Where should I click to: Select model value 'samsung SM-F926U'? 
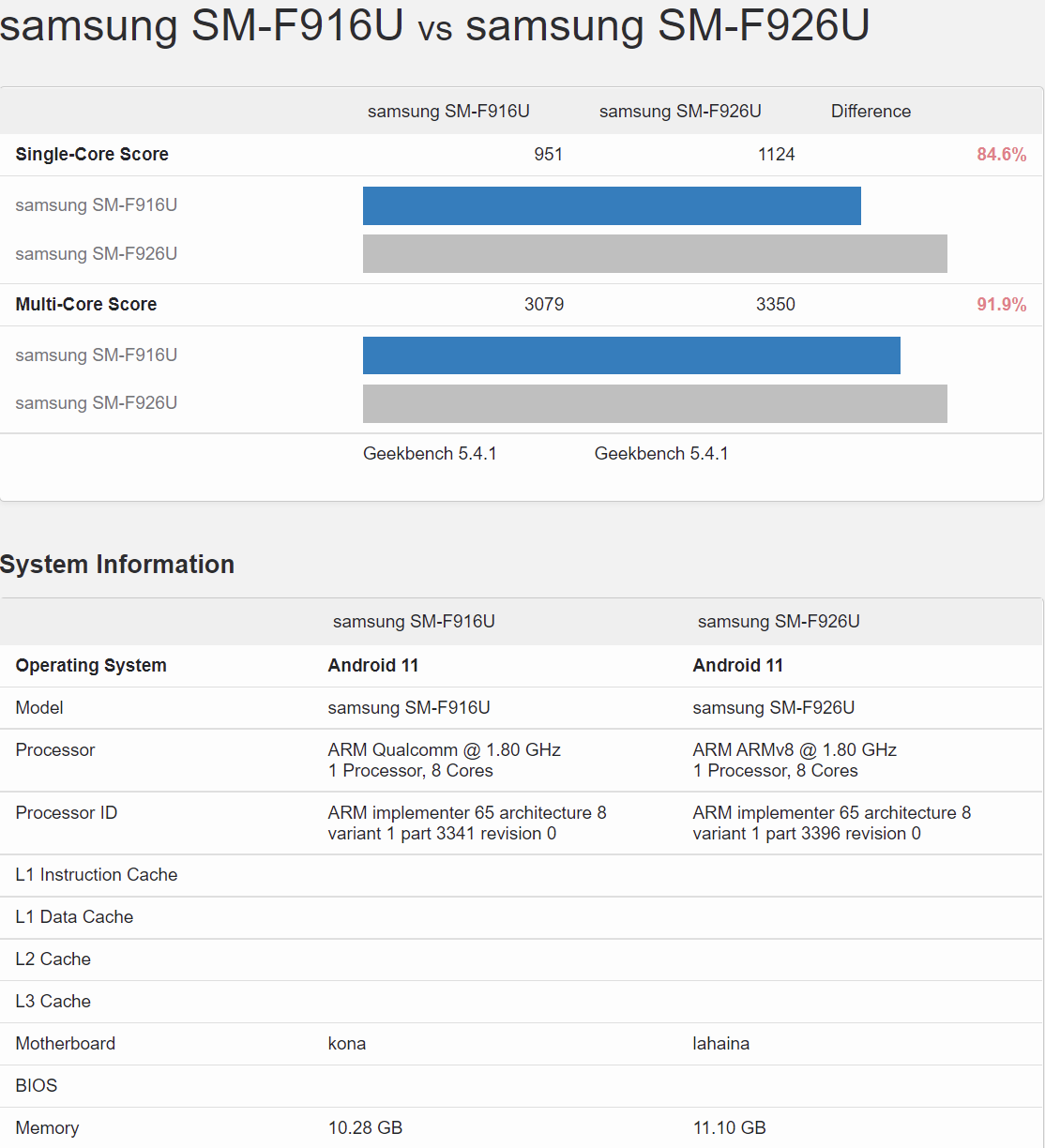774,708
